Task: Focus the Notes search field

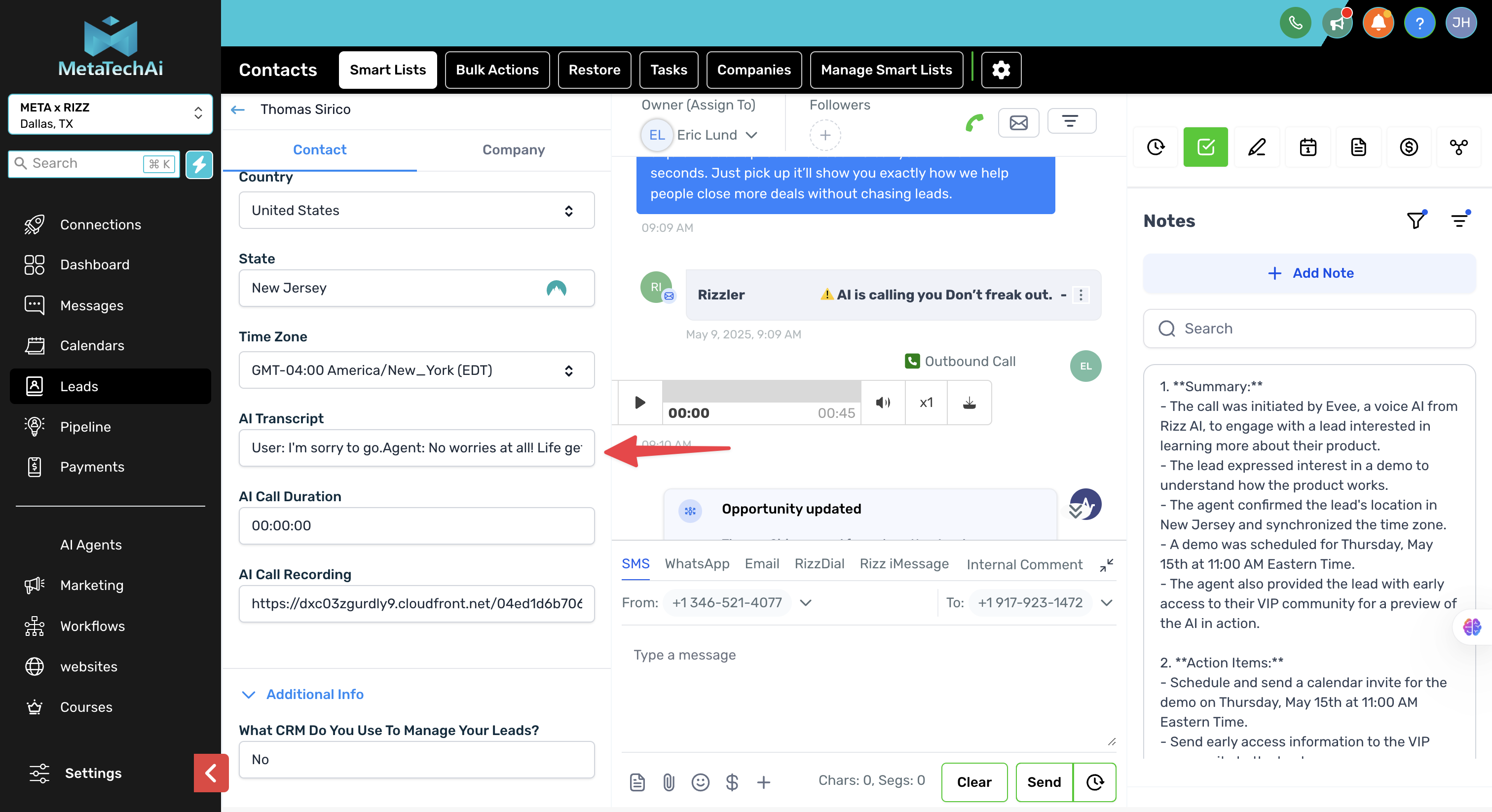Action: 1309,329
